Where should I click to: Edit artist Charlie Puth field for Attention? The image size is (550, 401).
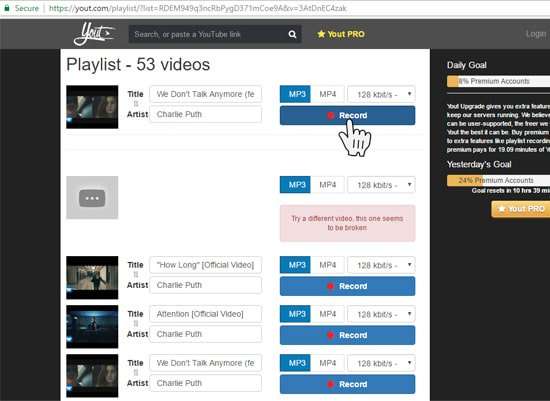[206, 334]
